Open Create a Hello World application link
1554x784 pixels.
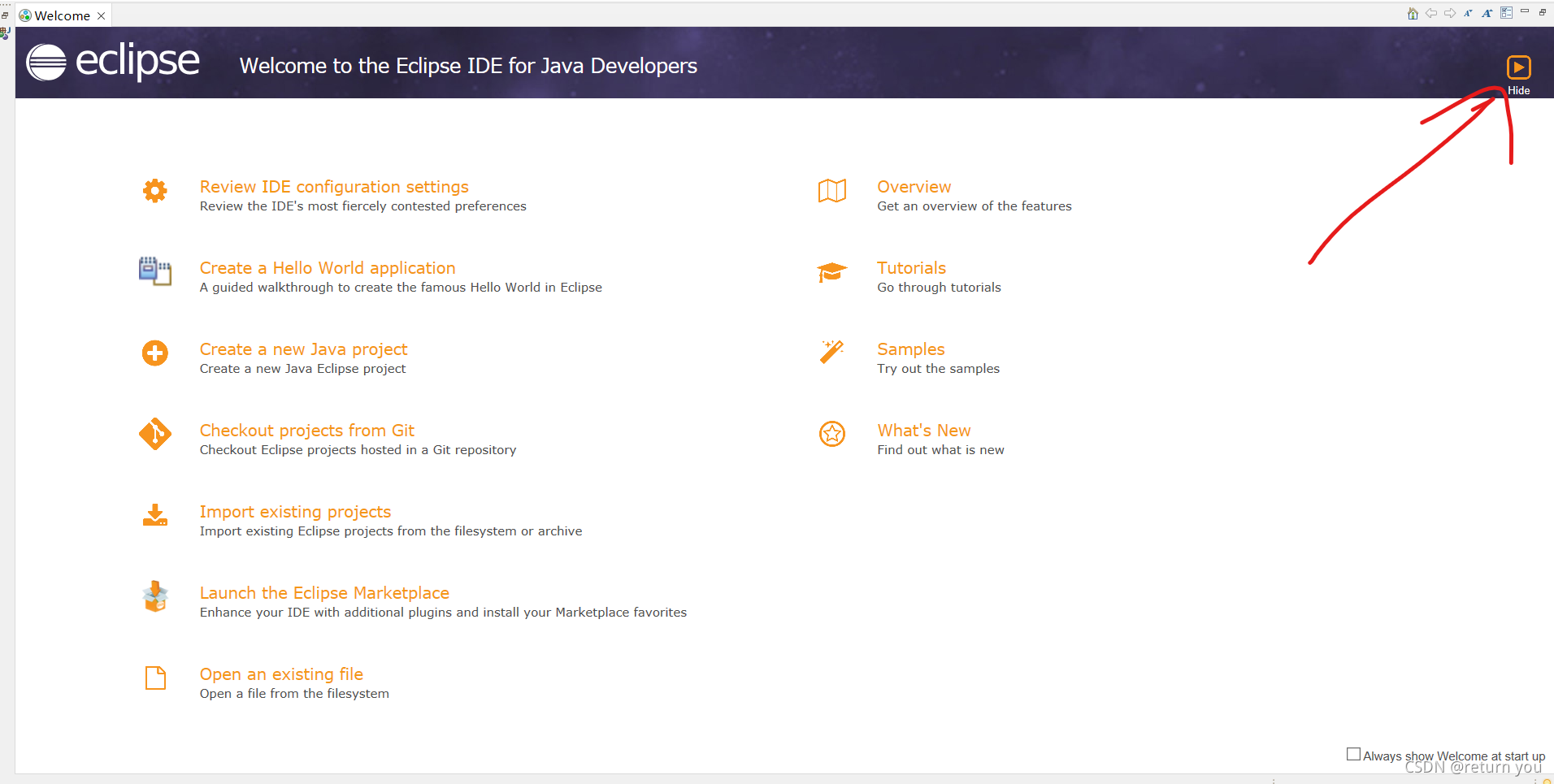coord(328,268)
